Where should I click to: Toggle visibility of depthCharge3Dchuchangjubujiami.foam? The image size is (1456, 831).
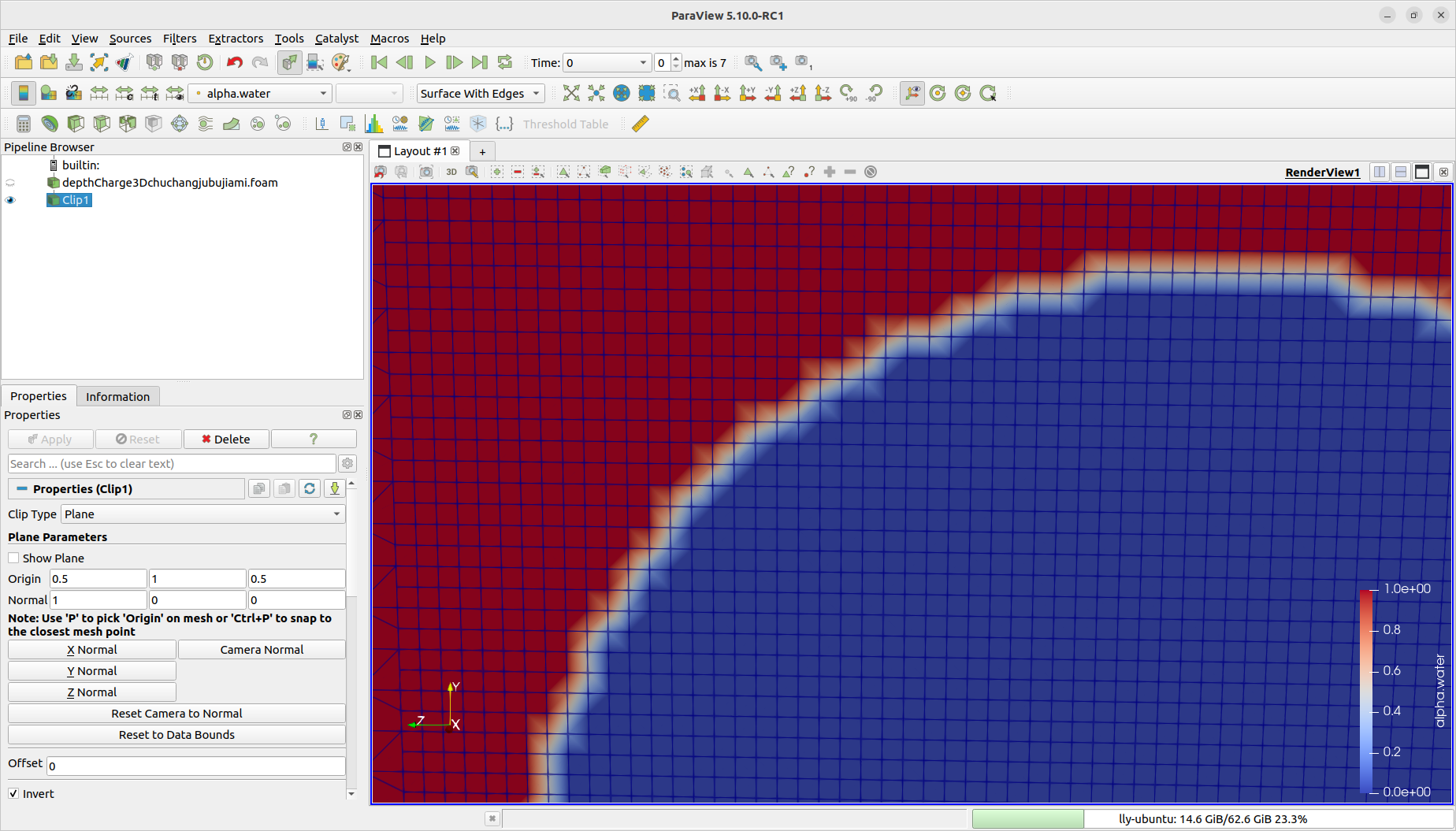pos(10,183)
